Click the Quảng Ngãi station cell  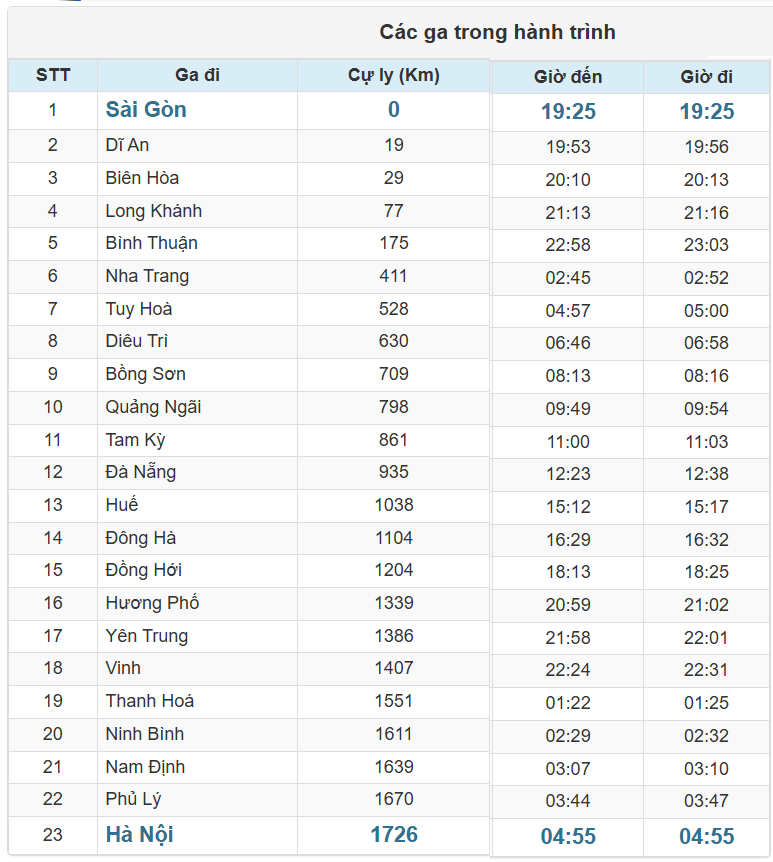pos(153,407)
